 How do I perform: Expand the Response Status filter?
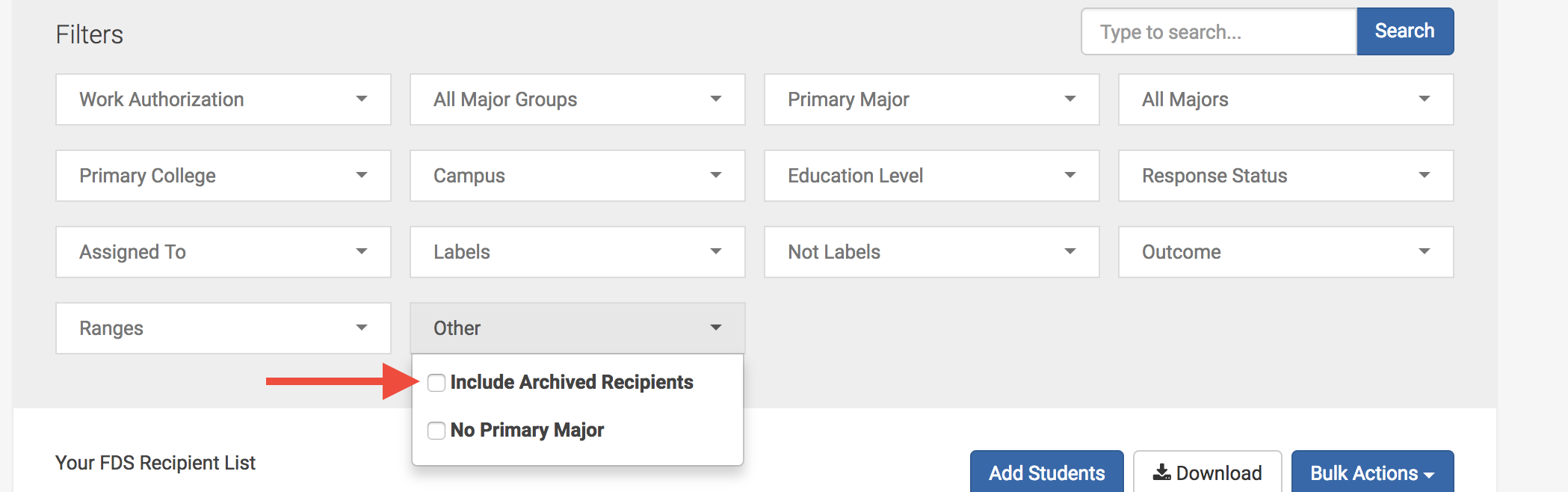click(x=1286, y=176)
